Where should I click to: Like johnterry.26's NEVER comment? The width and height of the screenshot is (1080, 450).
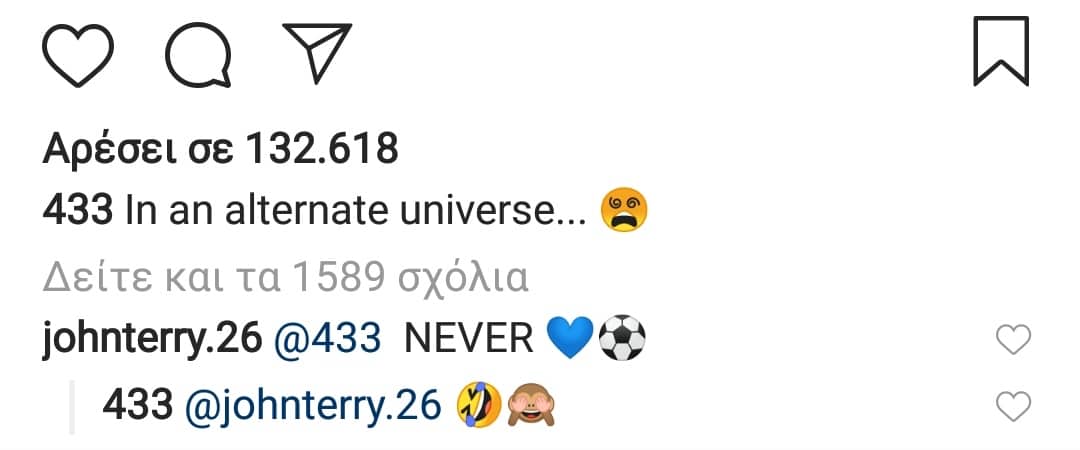[1014, 340]
